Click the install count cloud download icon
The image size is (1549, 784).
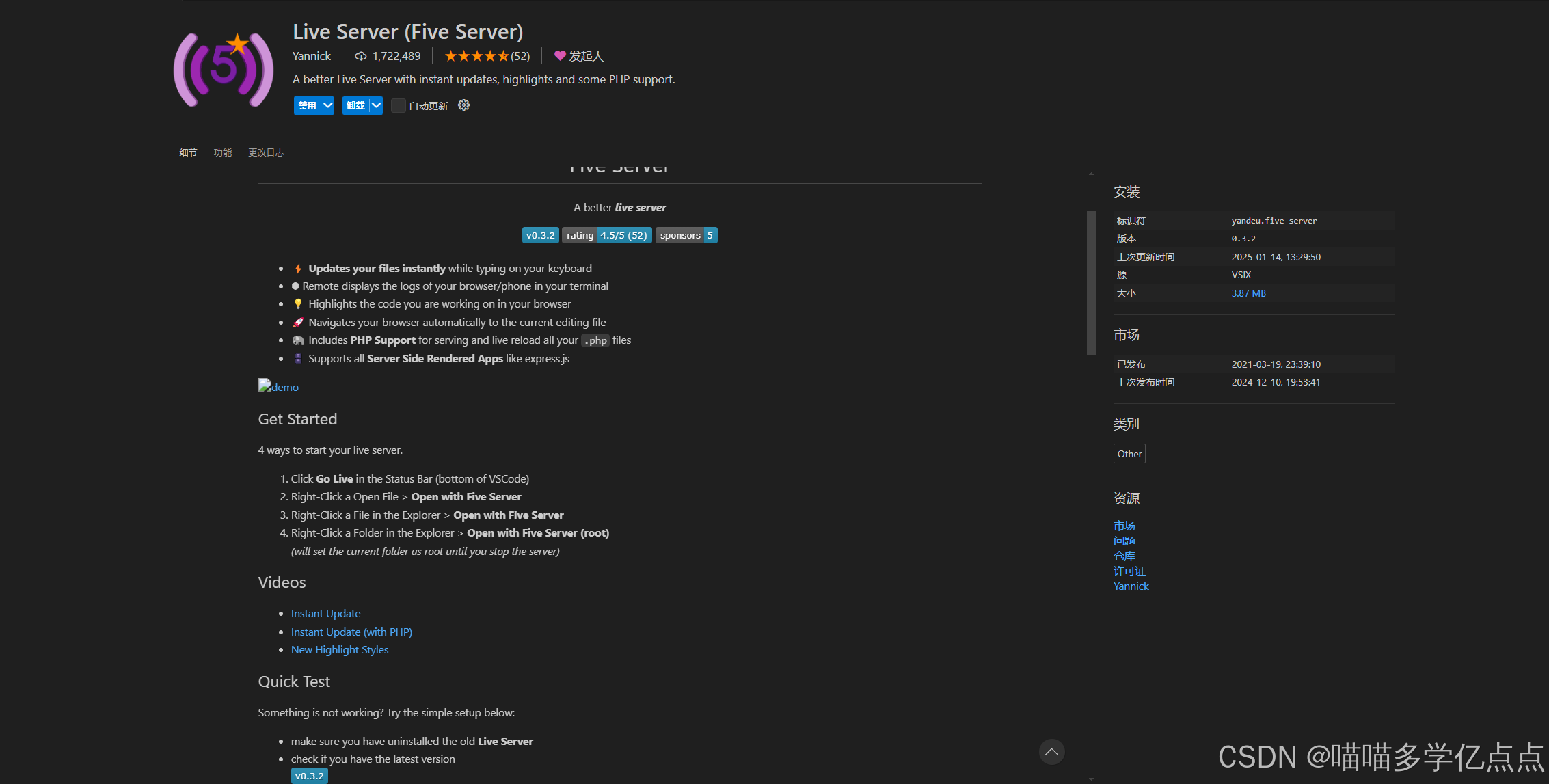(360, 56)
